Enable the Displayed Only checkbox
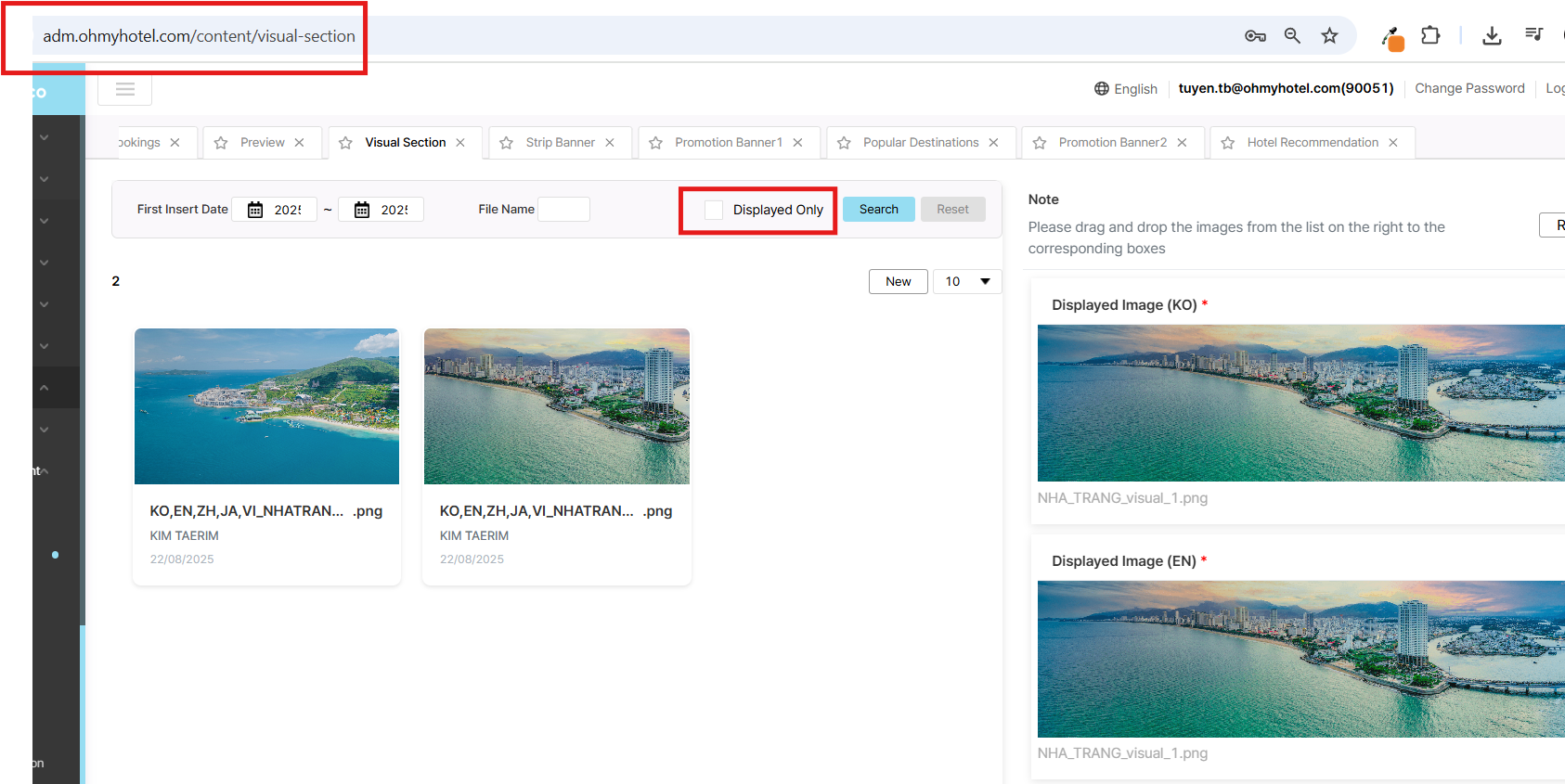Viewport: 1565px width, 784px height. 714,211
